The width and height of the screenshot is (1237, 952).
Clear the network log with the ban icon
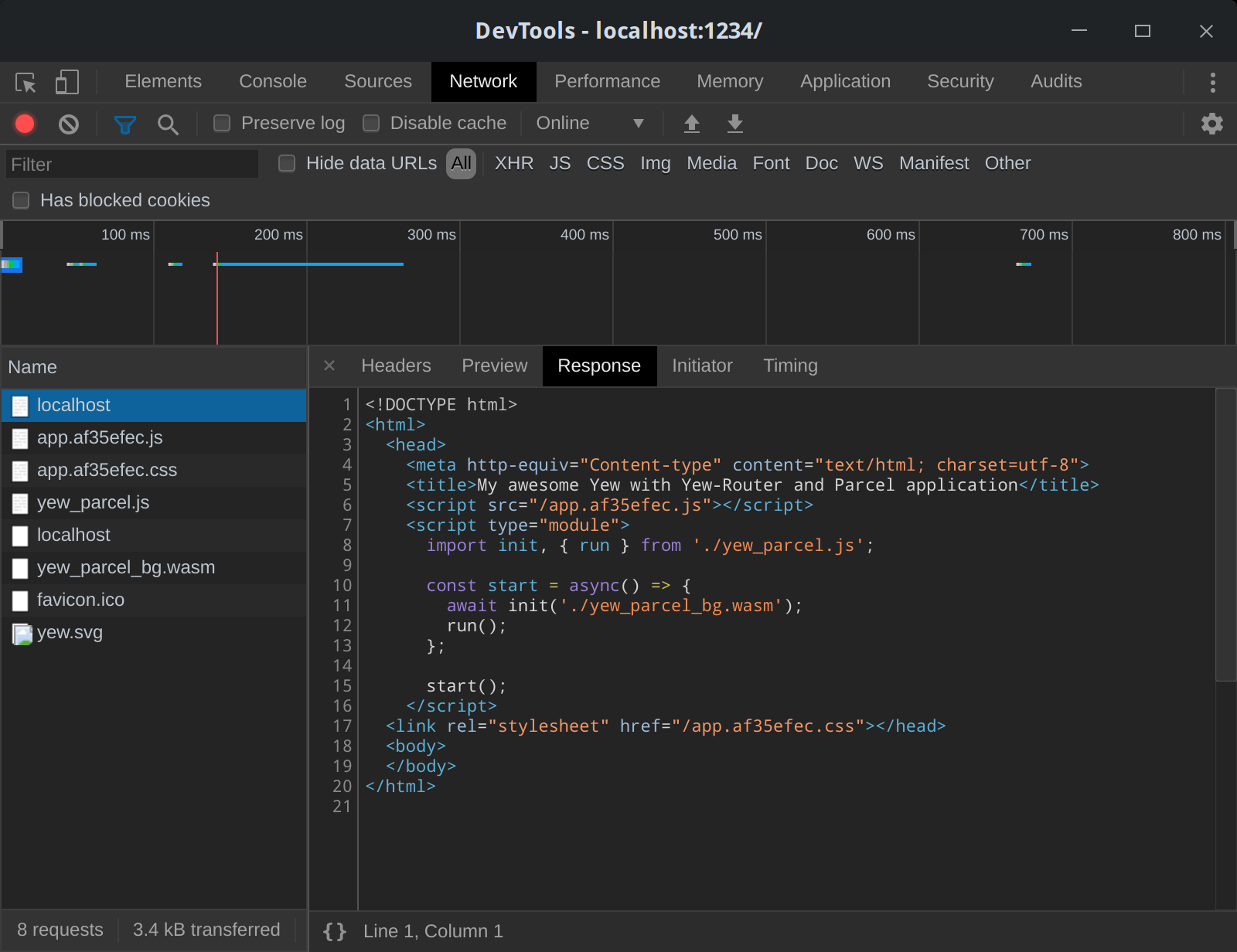(69, 124)
